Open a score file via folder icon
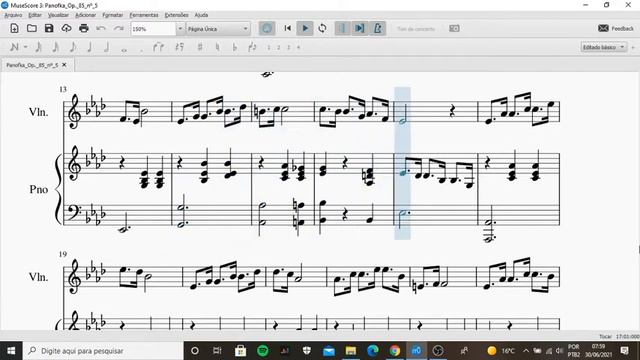Screen dimensions: 640x360 [x=32, y=28]
